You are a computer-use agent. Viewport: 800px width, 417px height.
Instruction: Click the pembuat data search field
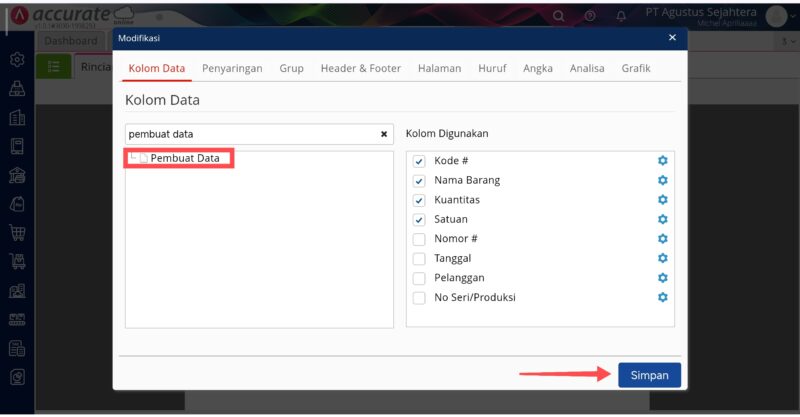pos(250,134)
